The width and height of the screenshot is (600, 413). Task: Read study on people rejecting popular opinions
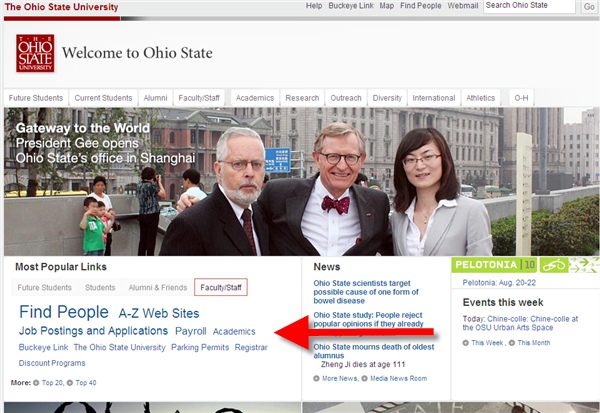point(368,320)
